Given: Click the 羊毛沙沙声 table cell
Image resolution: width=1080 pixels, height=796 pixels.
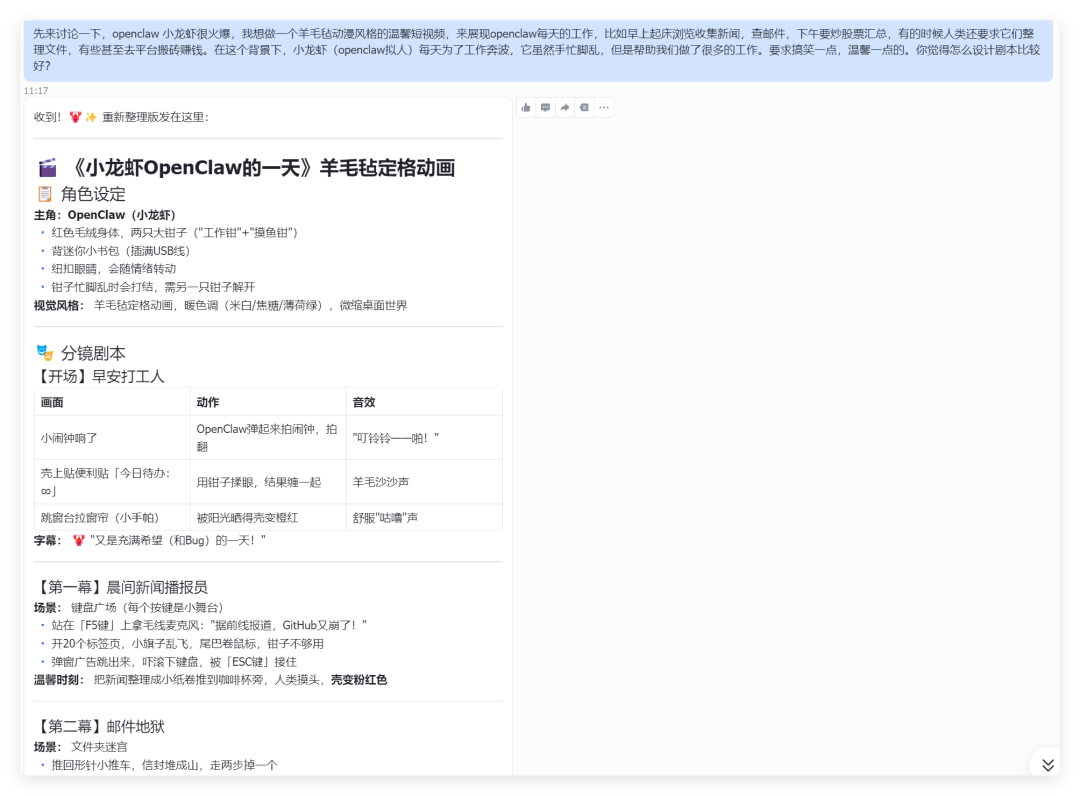Looking at the screenshot, I should (381, 482).
